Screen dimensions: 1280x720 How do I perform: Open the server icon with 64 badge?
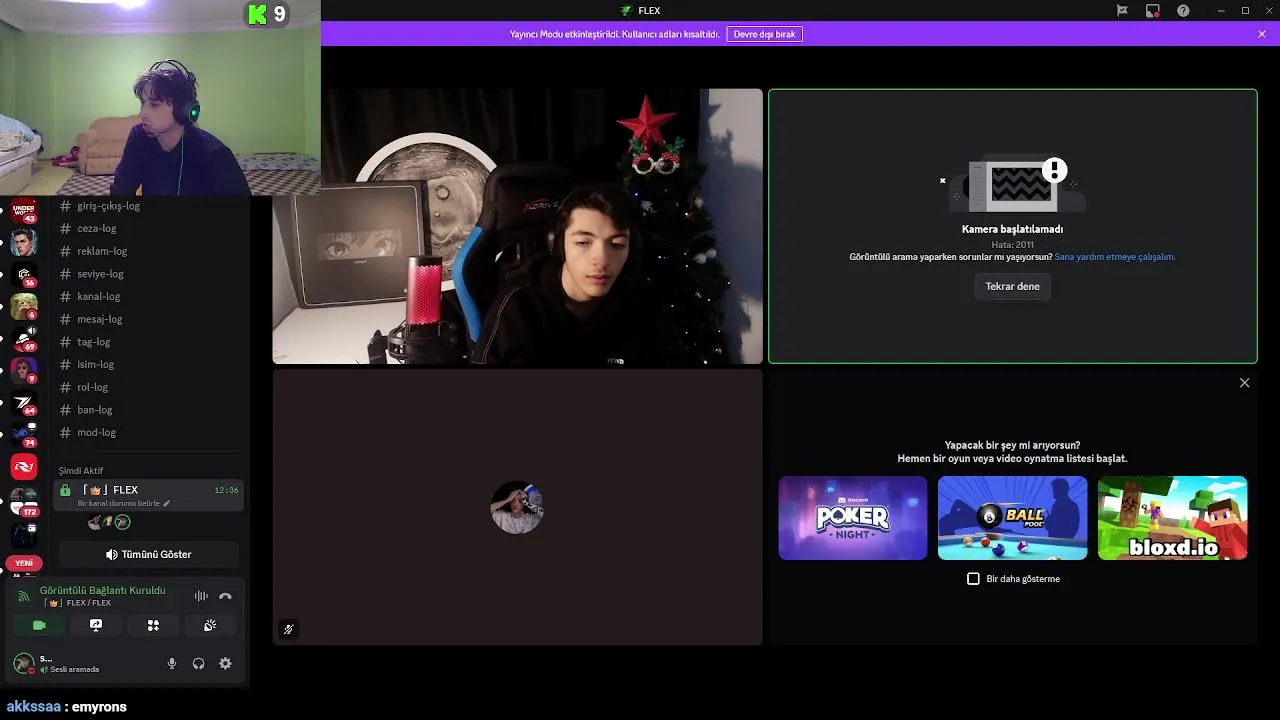click(24, 402)
